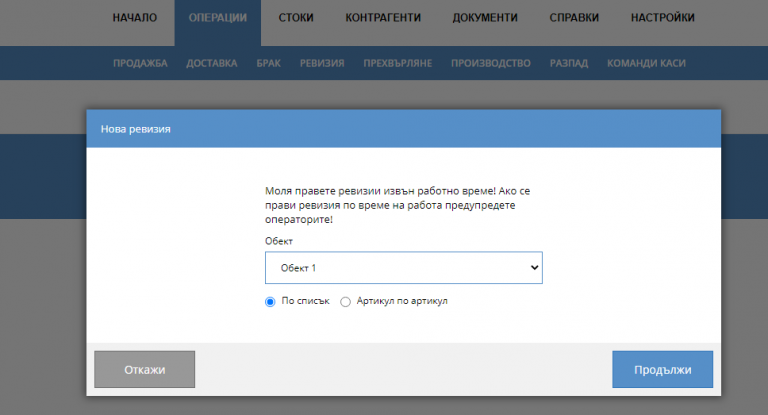This screenshot has width=768, height=415.
Task: Select the По списък radio button
Action: 270,301
